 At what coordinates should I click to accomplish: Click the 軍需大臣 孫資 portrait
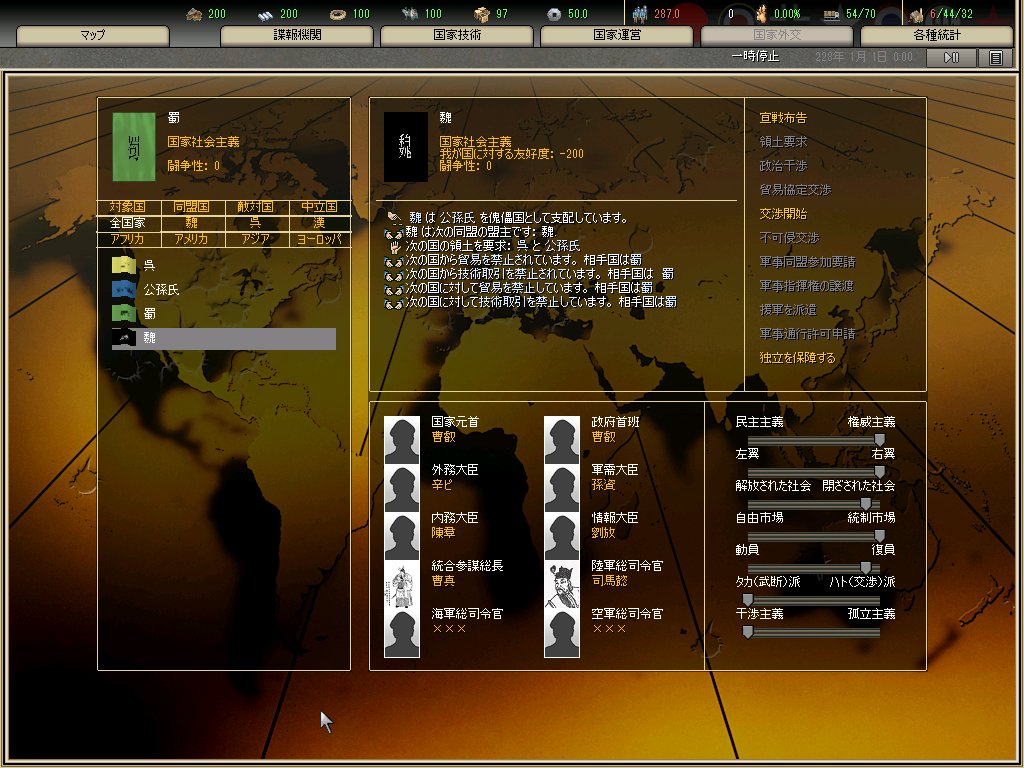(562, 488)
